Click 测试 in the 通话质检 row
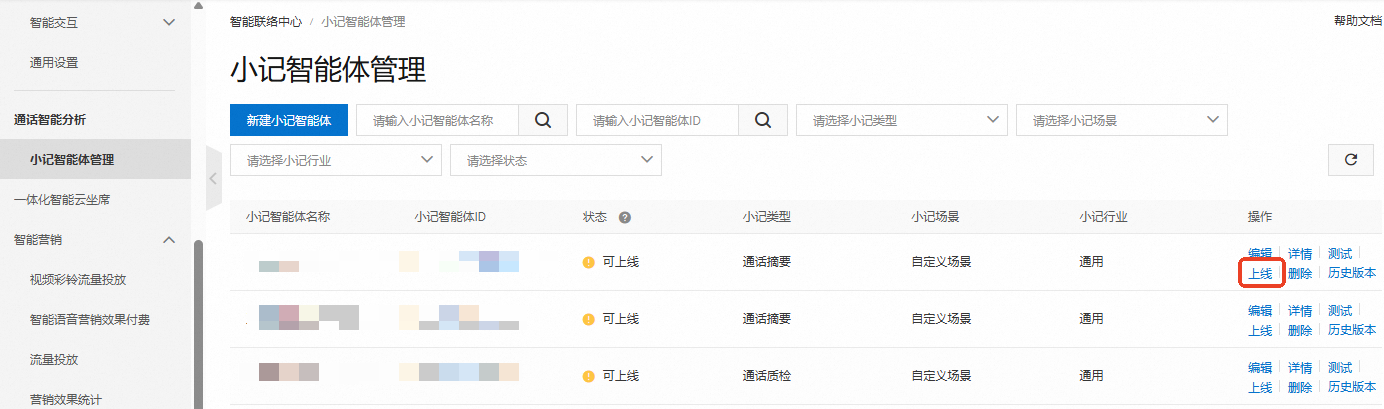The image size is (1384, 409). coord(1340,368)
